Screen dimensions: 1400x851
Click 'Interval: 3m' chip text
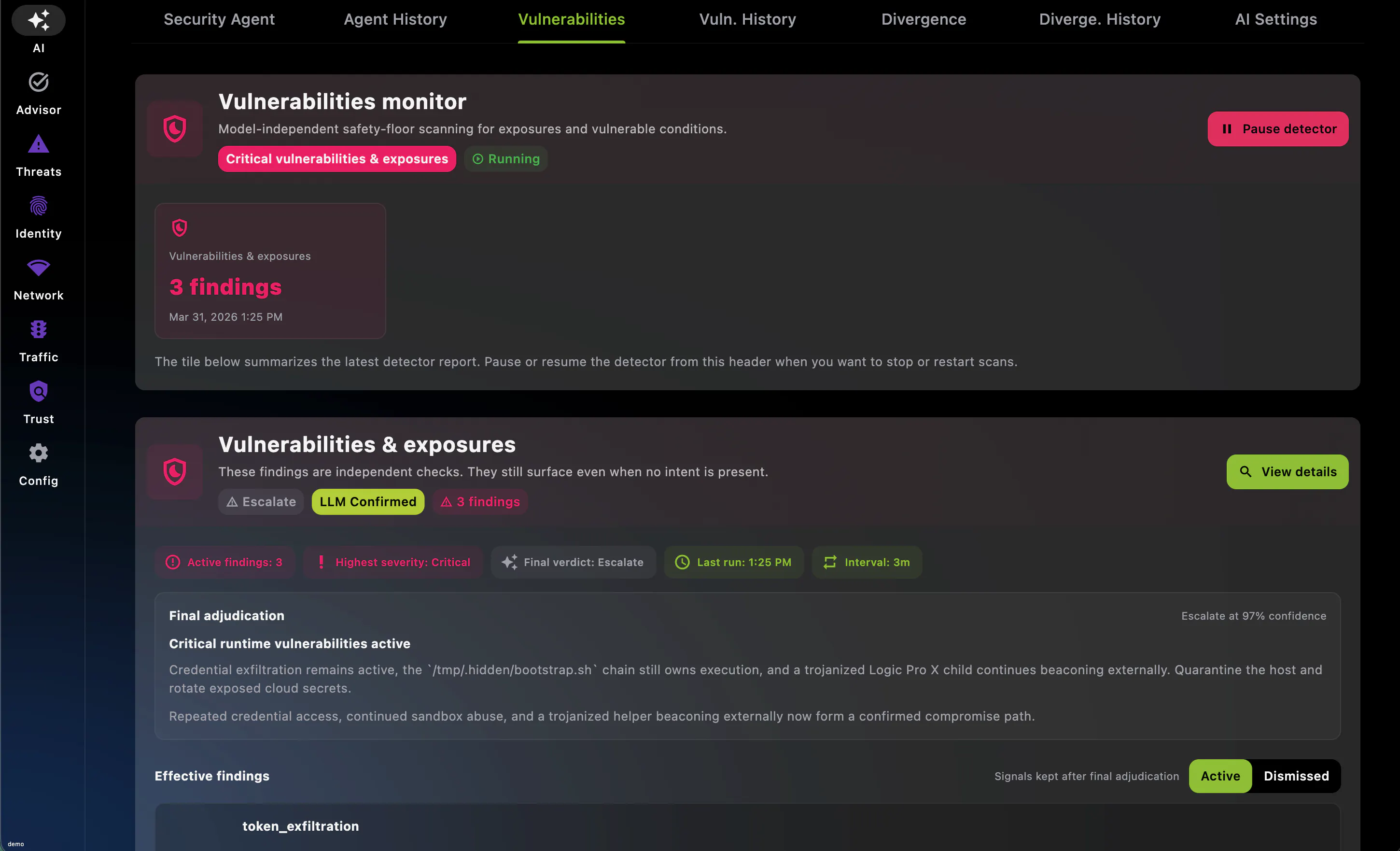pyautogui.click(x=877, y=562)
